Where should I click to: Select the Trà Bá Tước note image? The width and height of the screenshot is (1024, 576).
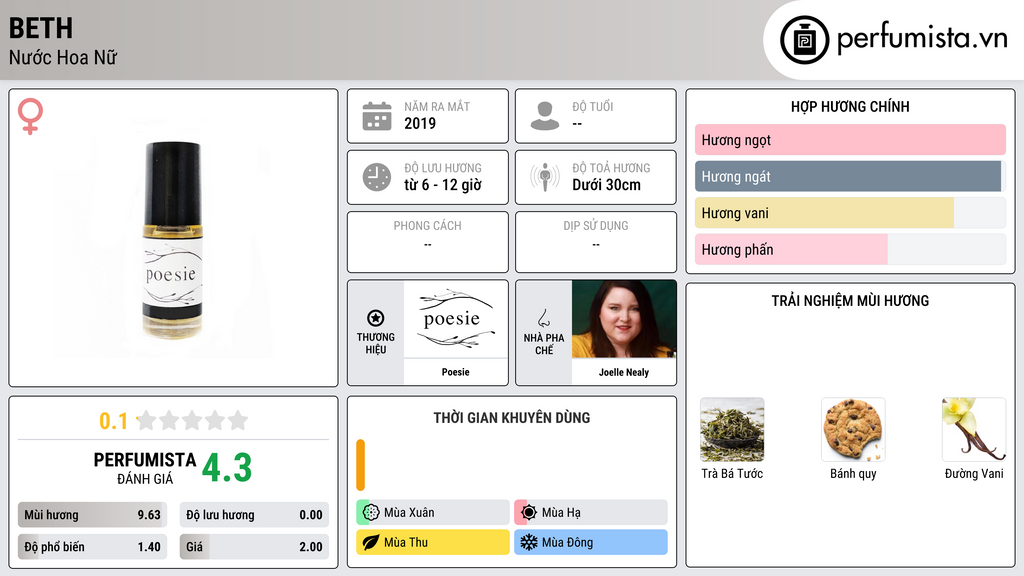tap(732, 430)
